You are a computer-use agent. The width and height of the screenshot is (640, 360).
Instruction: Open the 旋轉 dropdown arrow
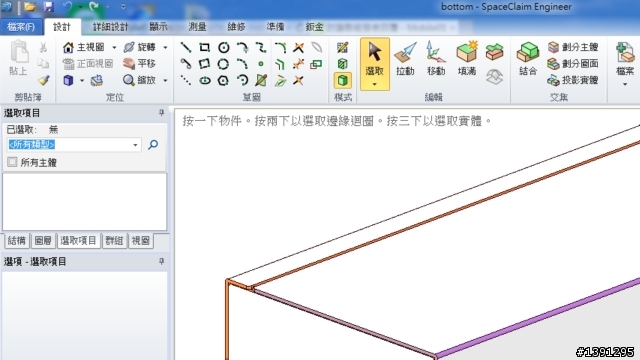pos(165,47)
